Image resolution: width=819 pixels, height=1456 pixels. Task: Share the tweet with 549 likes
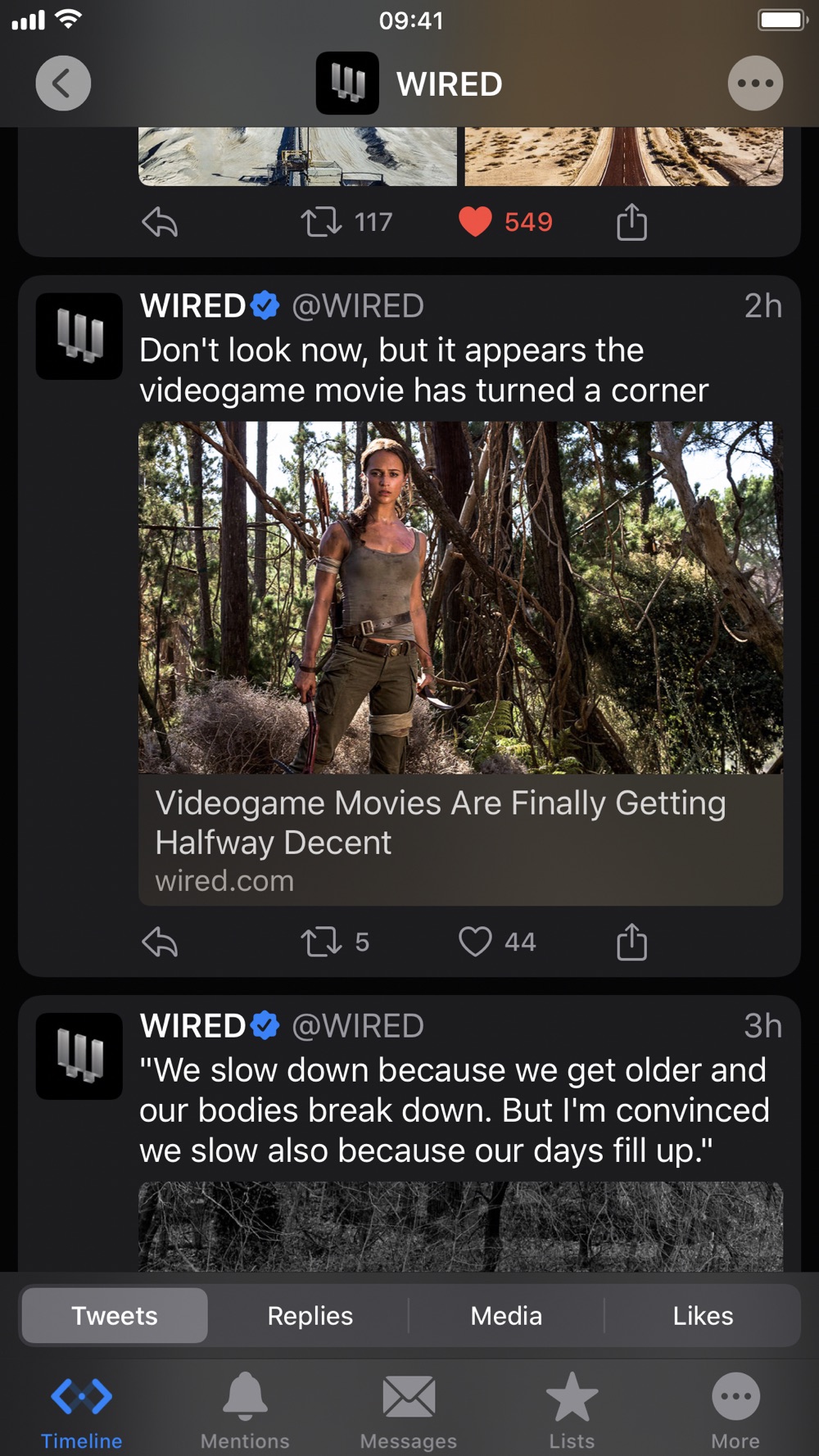631,221
